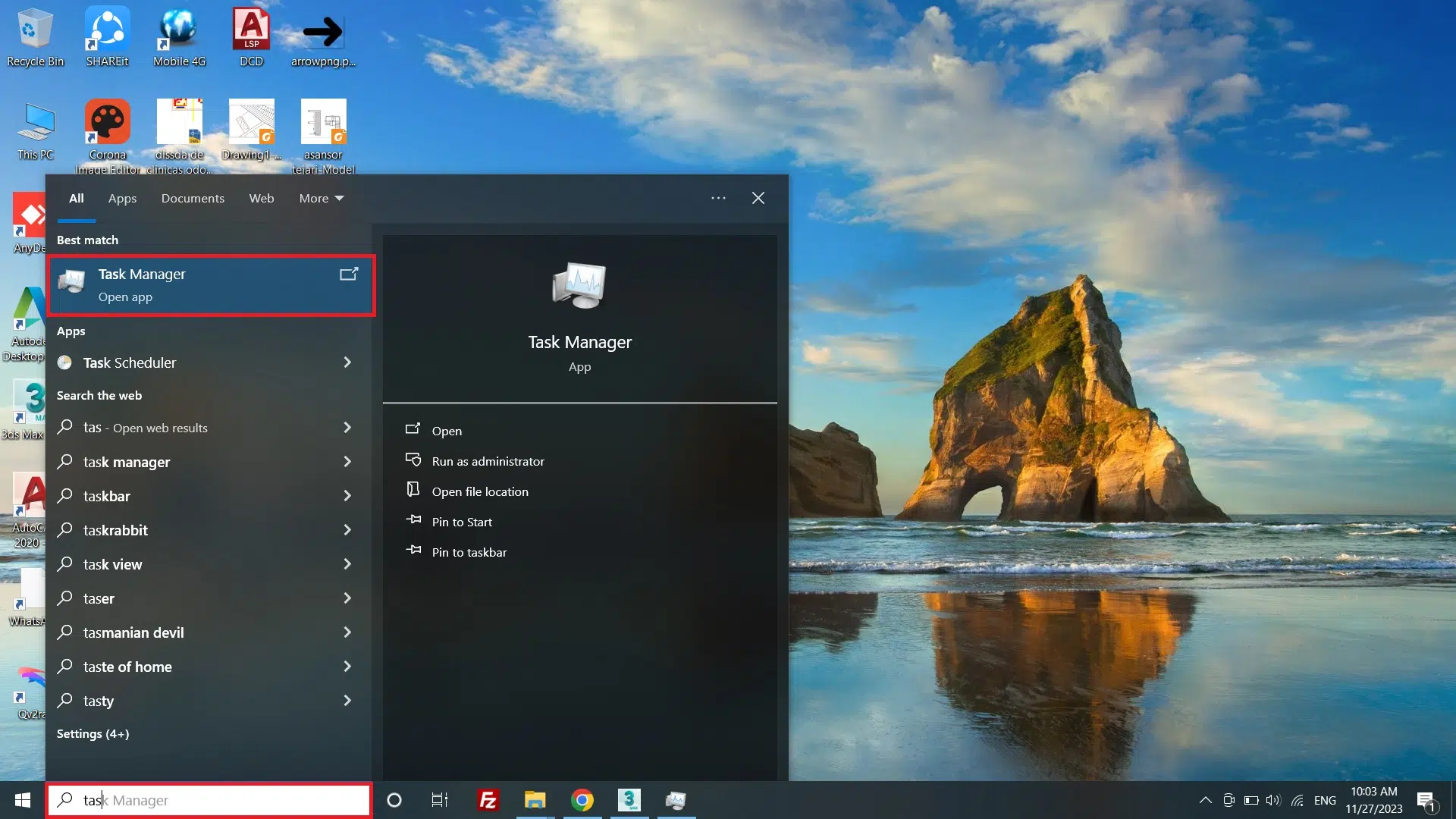Screen dimensions: 1456x819
Task: Expand the More filter dropdown
Action: coord(321,198)
